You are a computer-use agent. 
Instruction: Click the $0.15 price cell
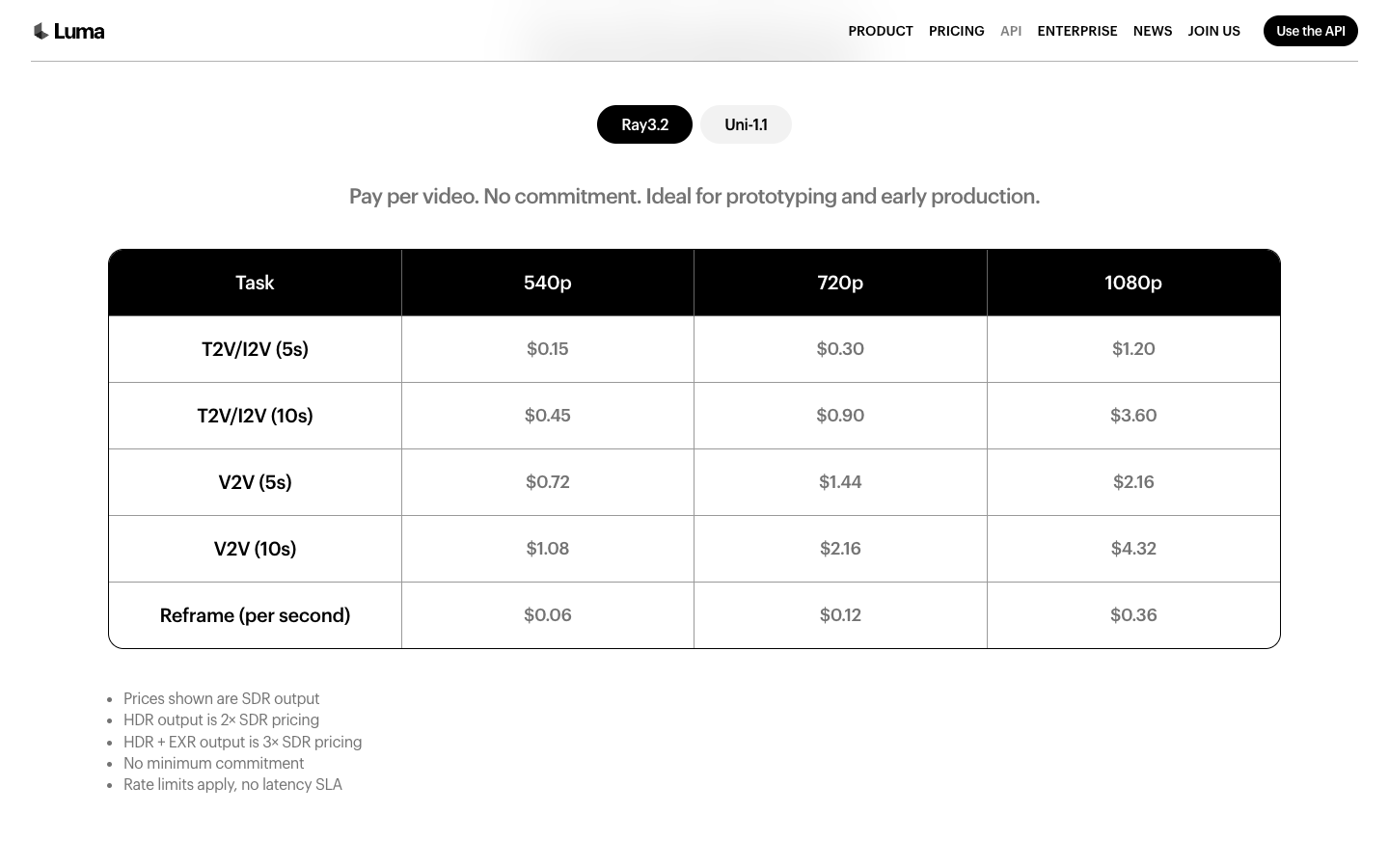pos(548,349)
